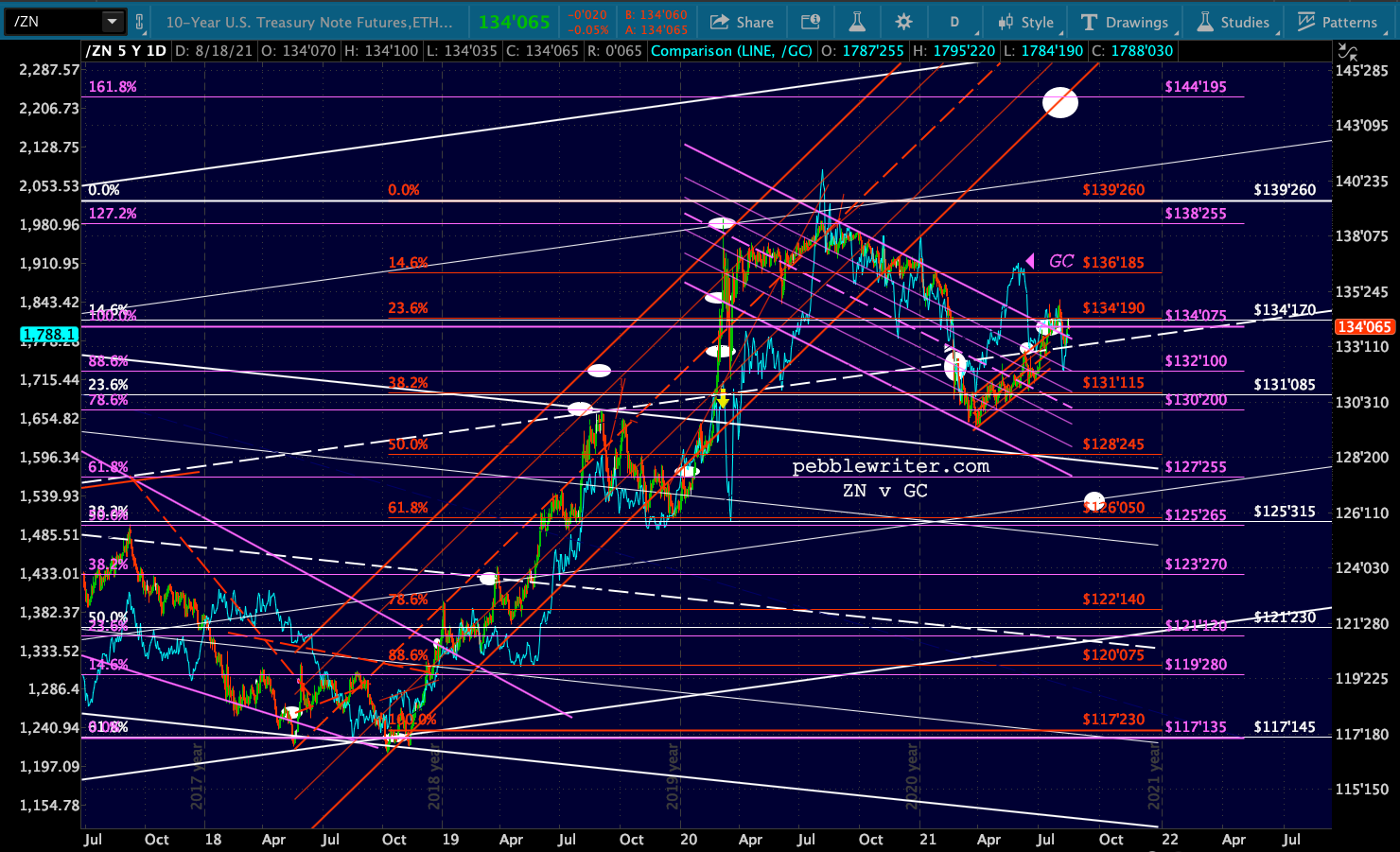Click the 2,287.57 left axis value
The image size is (1400, 852).
click(49, 70)
